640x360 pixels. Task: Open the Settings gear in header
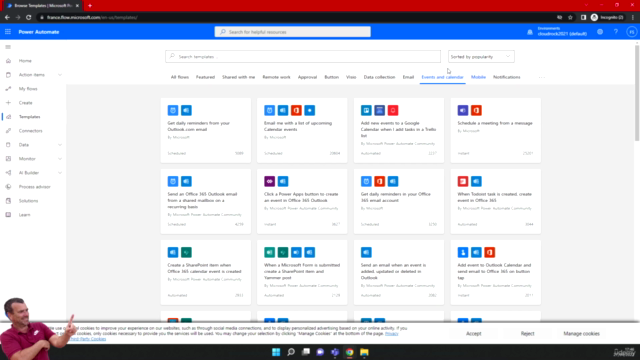click(600, 32)
